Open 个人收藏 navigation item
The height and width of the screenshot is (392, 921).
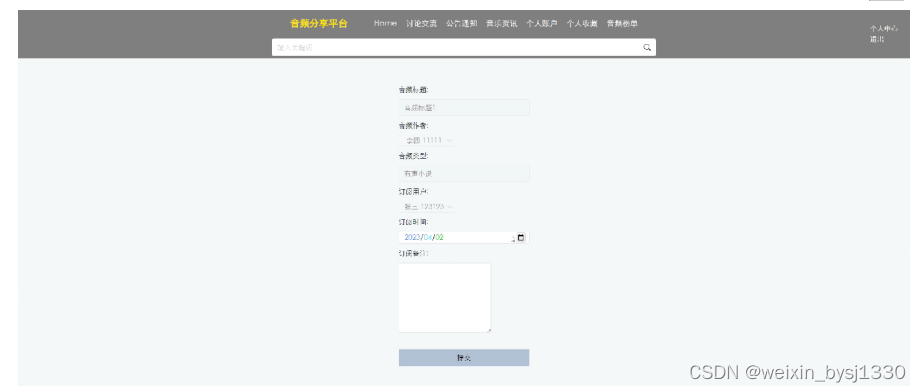pos(582,24)
